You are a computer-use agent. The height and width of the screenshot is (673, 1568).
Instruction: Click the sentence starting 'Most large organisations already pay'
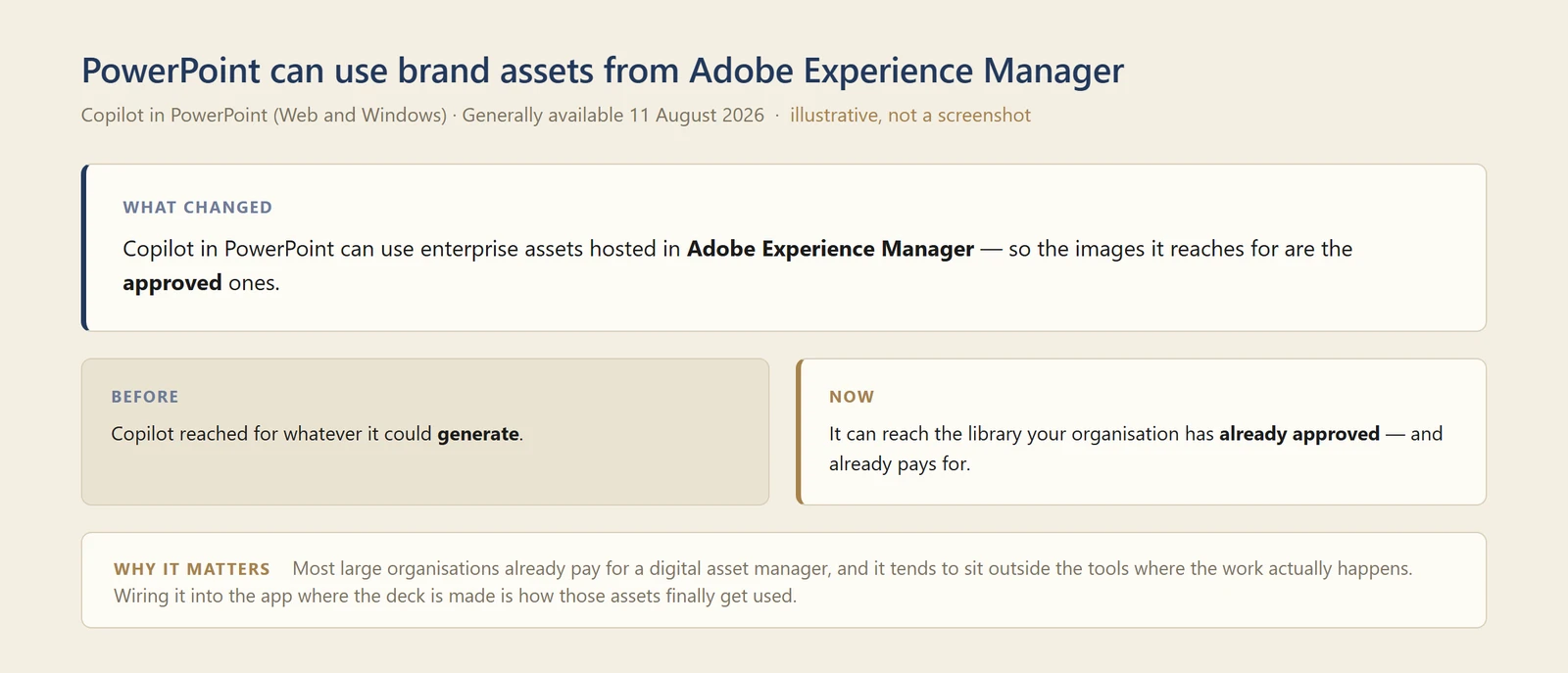(x=853, y=568)
